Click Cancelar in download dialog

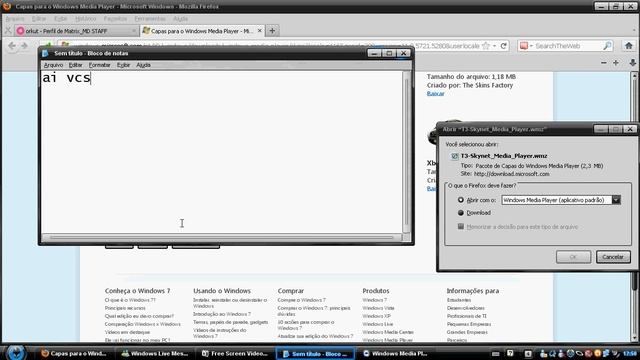613,257
